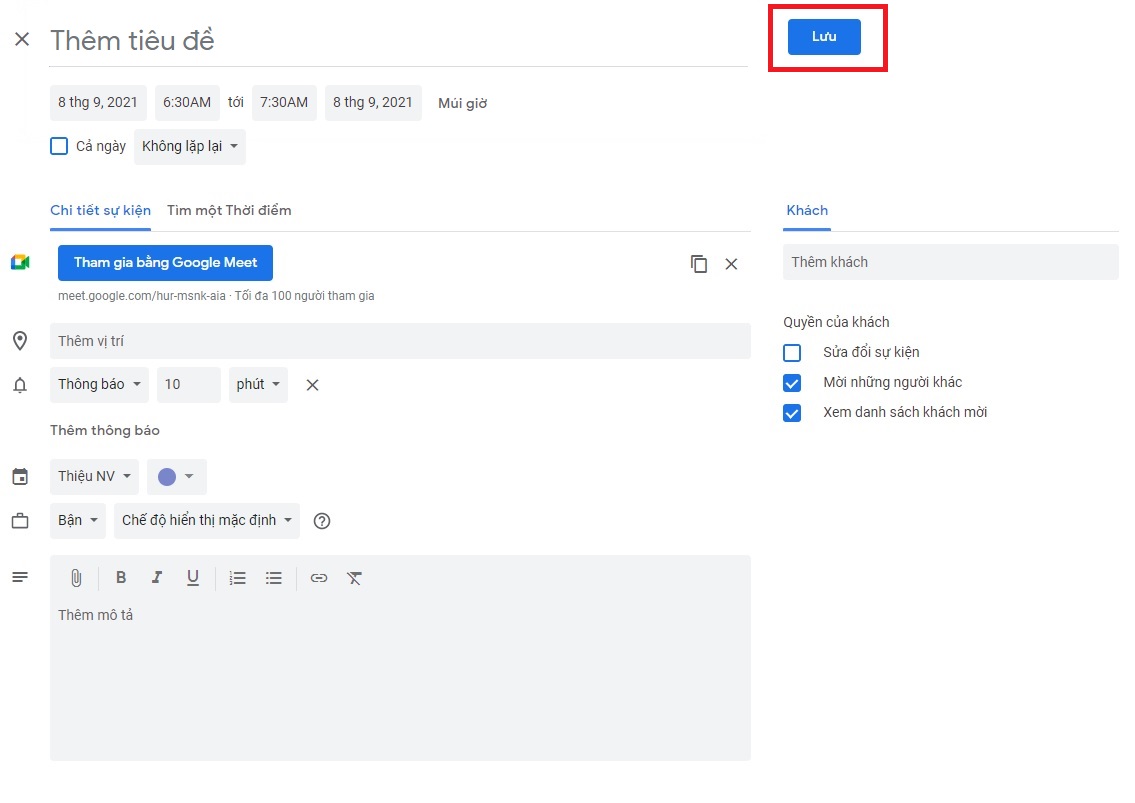Screen dimensions: 1135x803
Task: Click the Thêm khách guest field
Action: [950, 262]
